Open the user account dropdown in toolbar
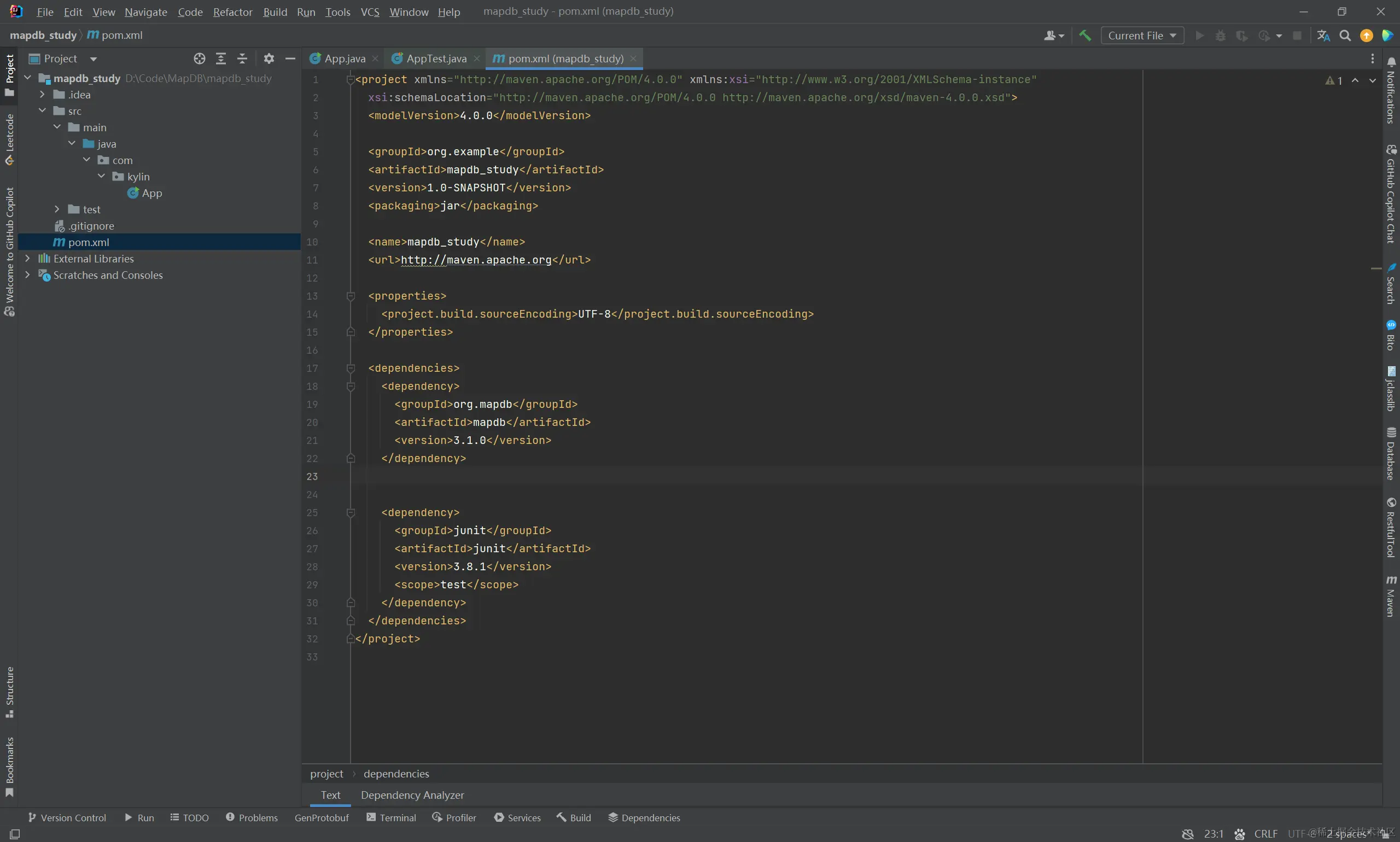 tap(1054, 35)
